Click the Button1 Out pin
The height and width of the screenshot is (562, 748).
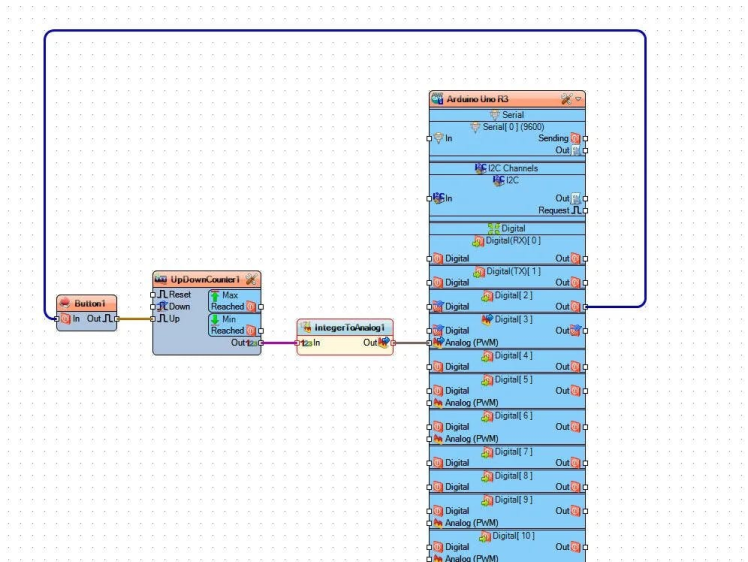pos(117,319)
